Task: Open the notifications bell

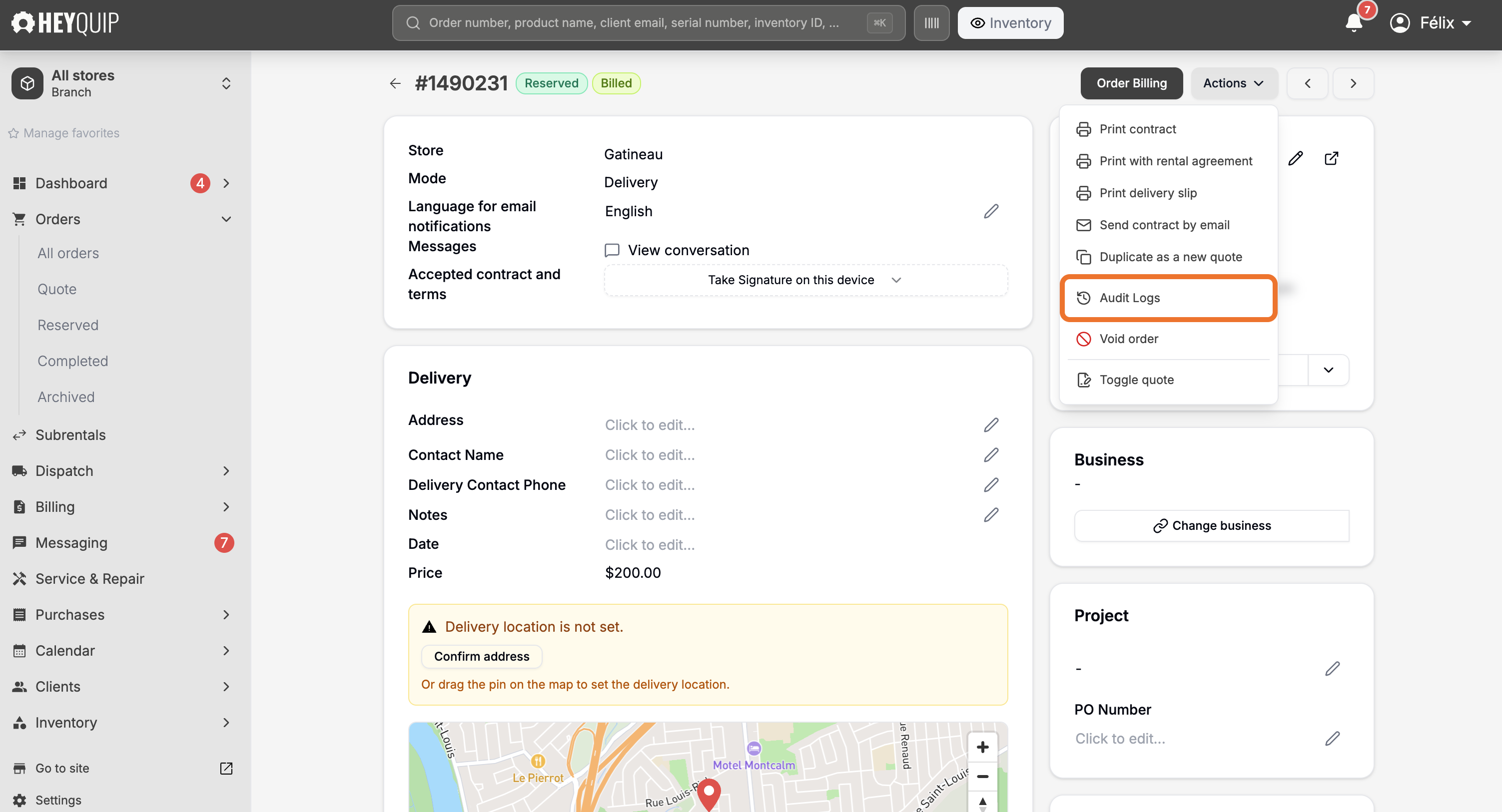Action: [1354, 23]
